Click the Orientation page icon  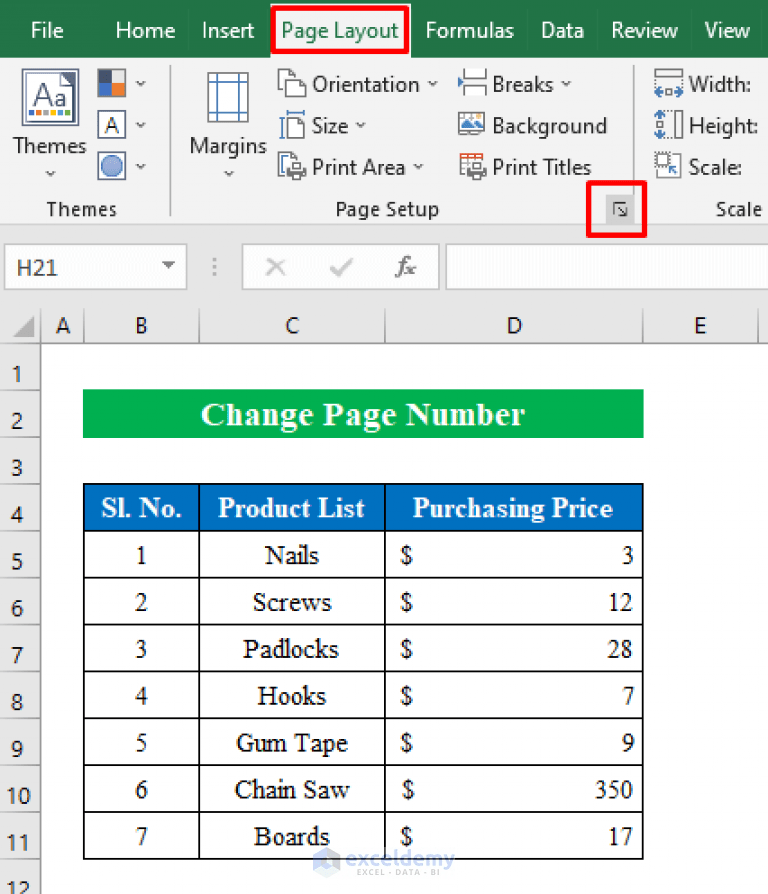point(291,84)
